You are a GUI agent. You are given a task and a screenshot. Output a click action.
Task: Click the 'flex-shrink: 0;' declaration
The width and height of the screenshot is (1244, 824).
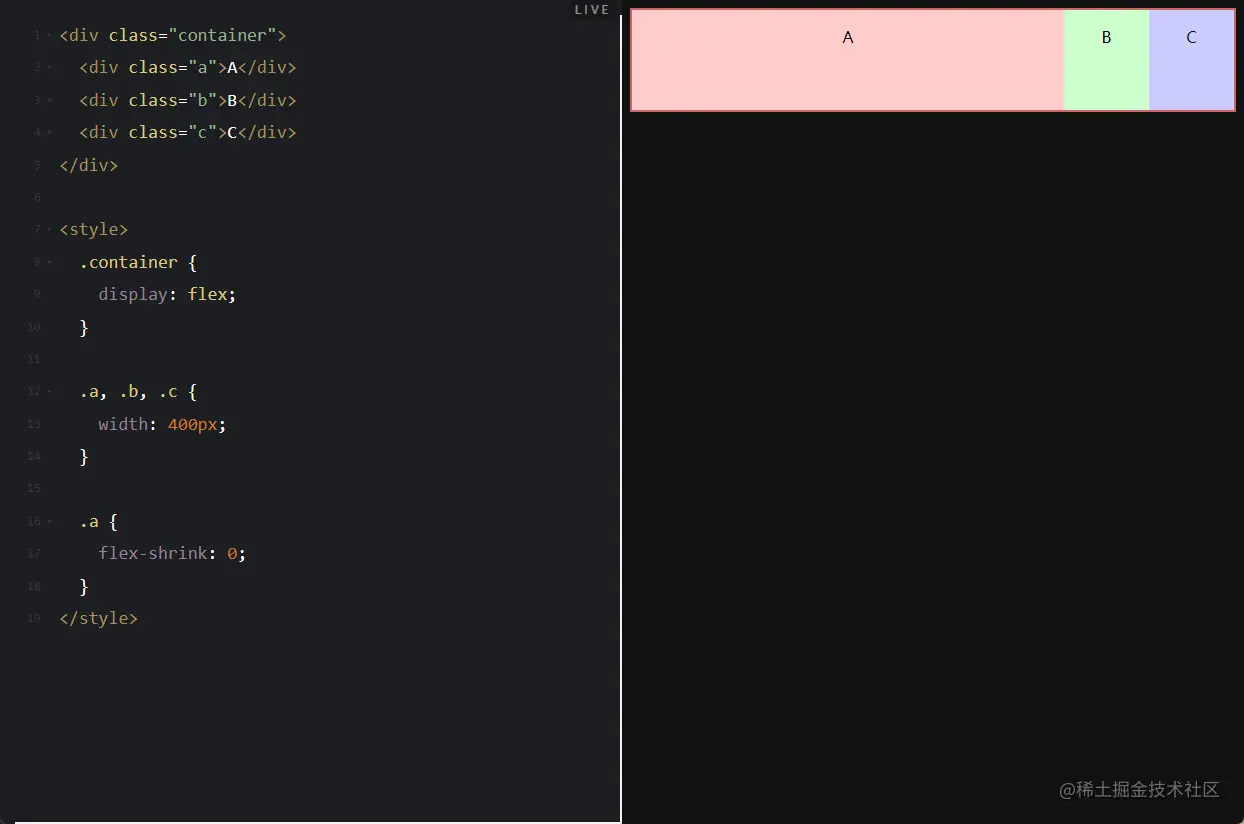(x=172, y=553)
